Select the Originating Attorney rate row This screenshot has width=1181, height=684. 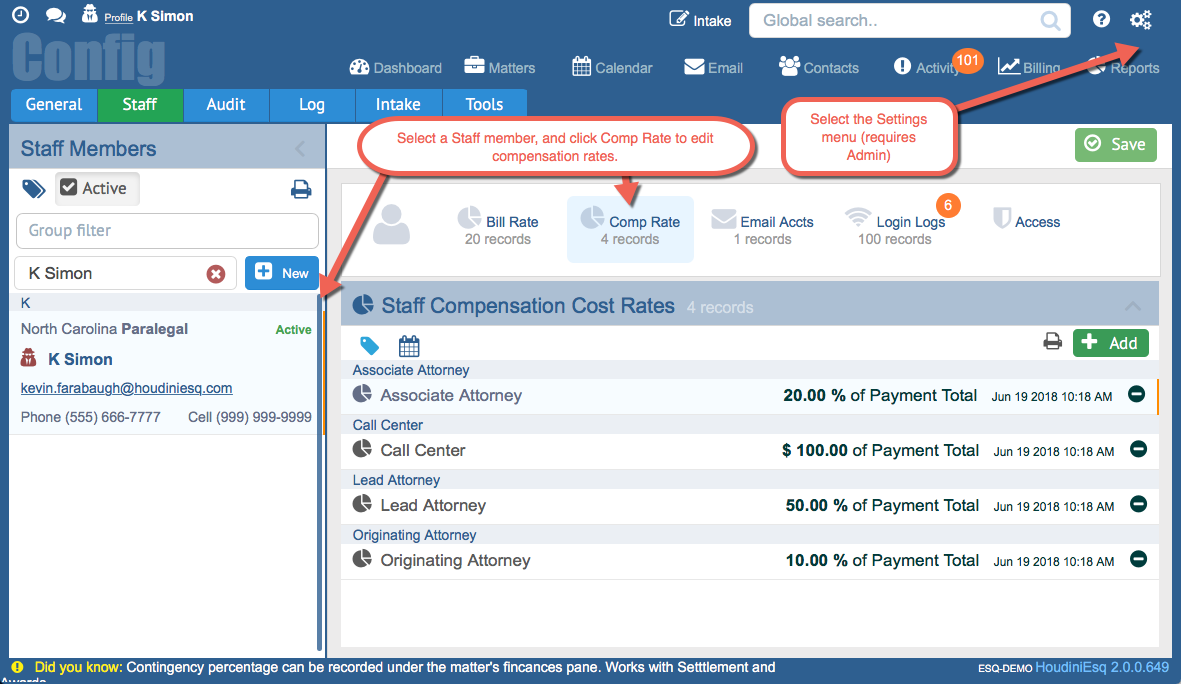coord(749,560)
